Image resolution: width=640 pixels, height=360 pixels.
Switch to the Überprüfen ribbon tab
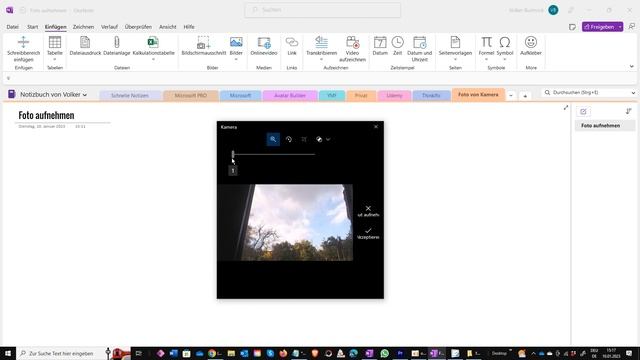point(138,27)
